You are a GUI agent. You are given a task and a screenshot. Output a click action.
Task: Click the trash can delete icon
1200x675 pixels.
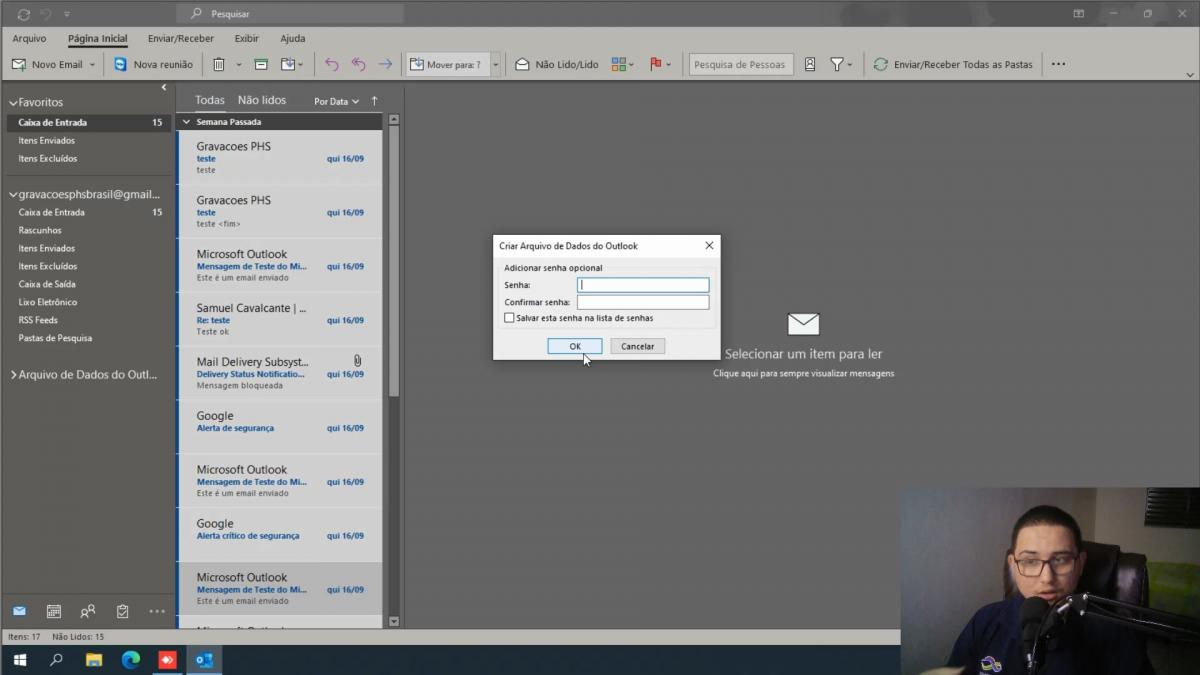(218, 64)
